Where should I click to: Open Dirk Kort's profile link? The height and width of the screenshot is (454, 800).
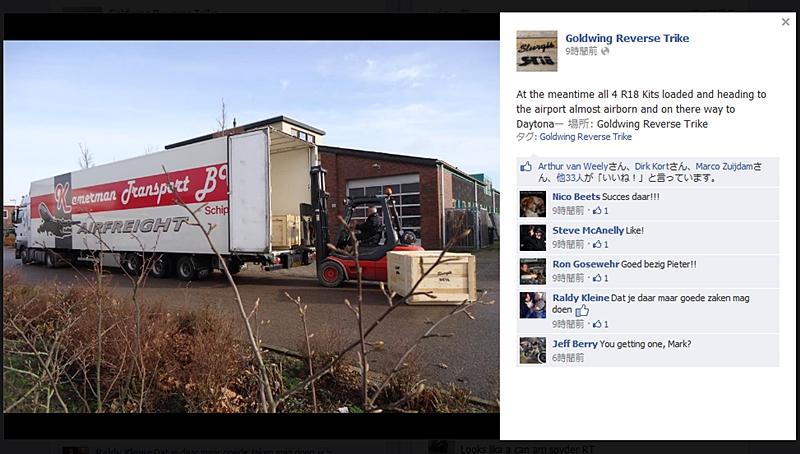(652, 166)
